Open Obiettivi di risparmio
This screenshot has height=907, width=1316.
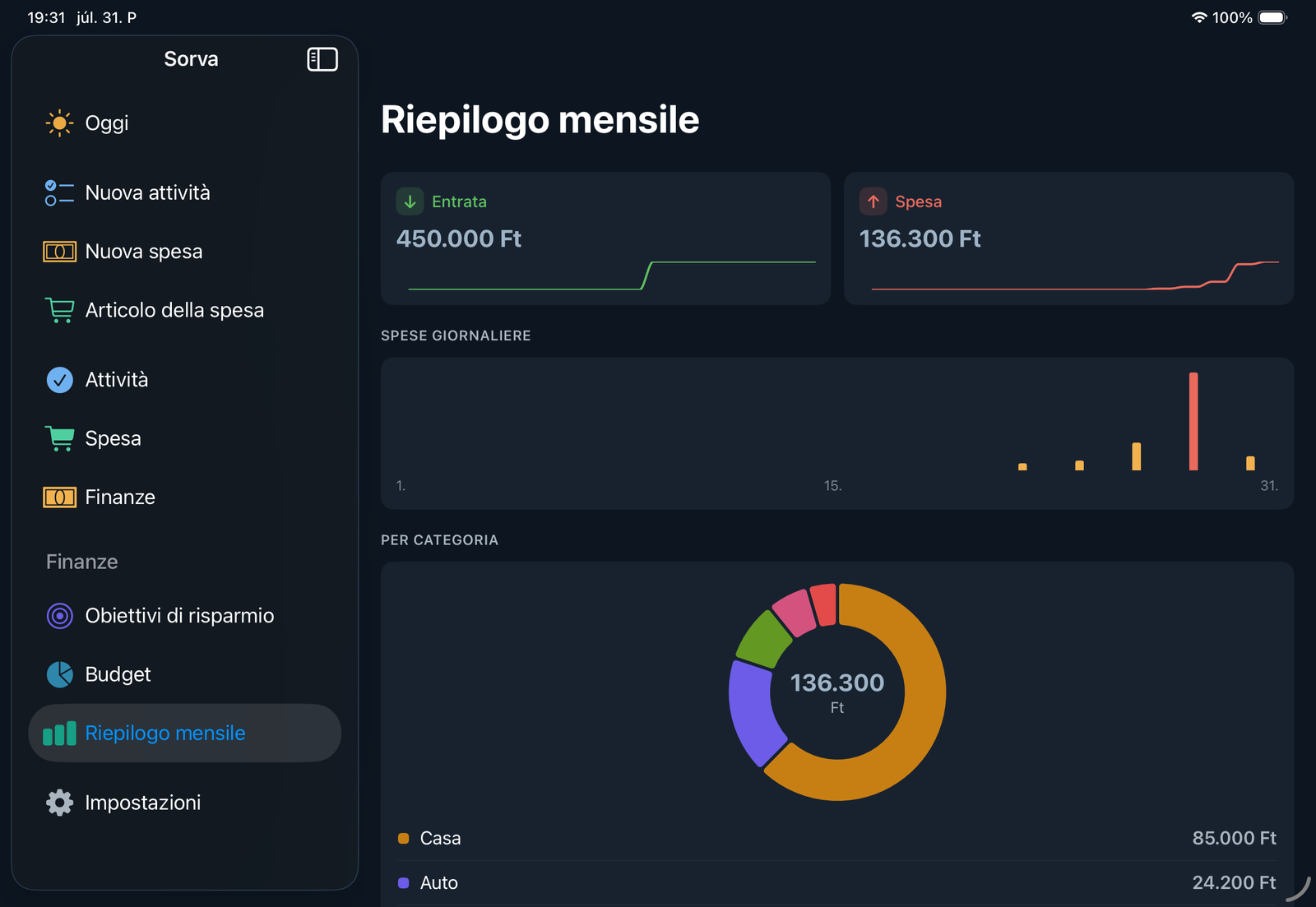(x=185, y=616)
